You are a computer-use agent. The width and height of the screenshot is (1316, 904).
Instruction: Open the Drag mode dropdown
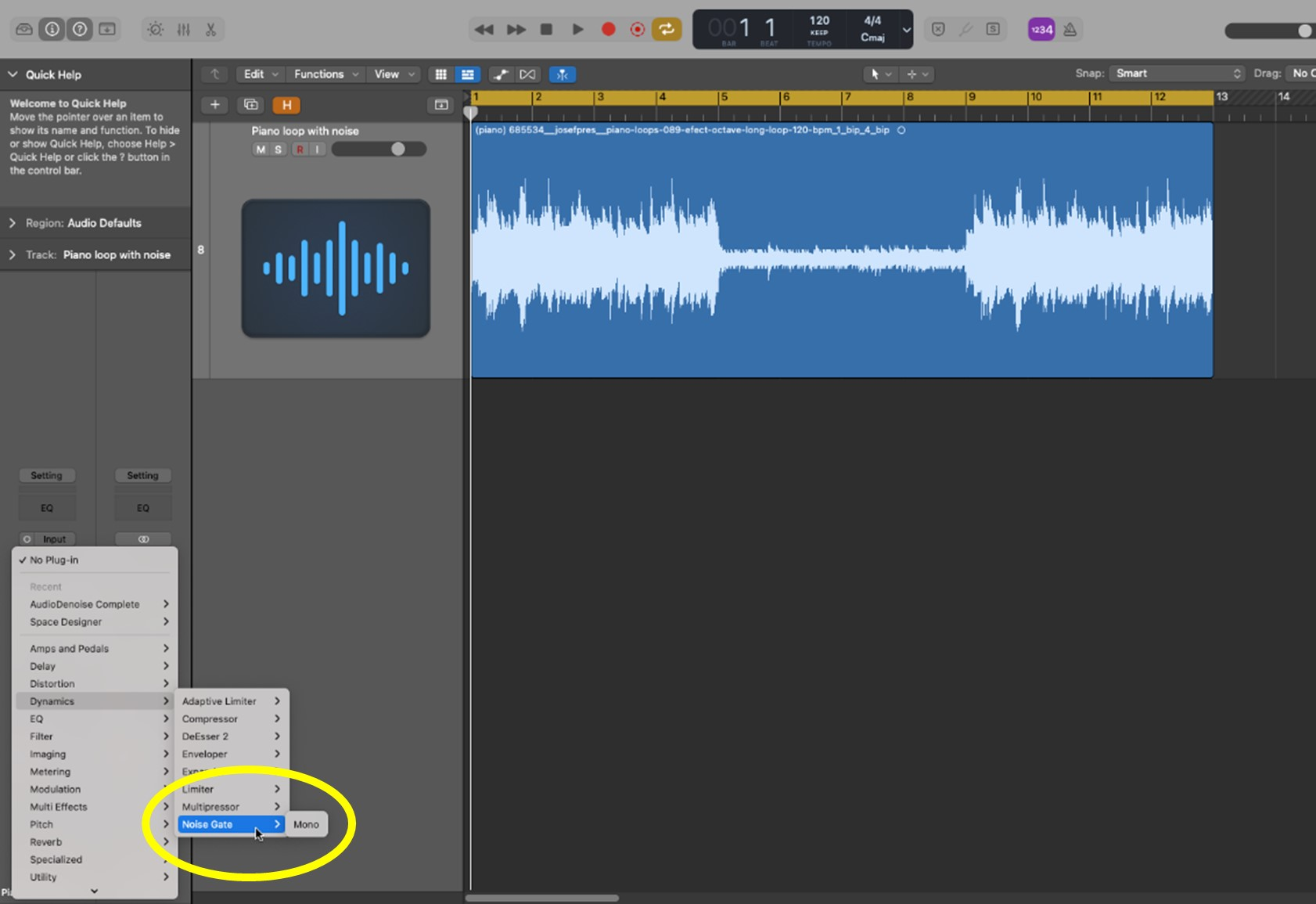1300,74
